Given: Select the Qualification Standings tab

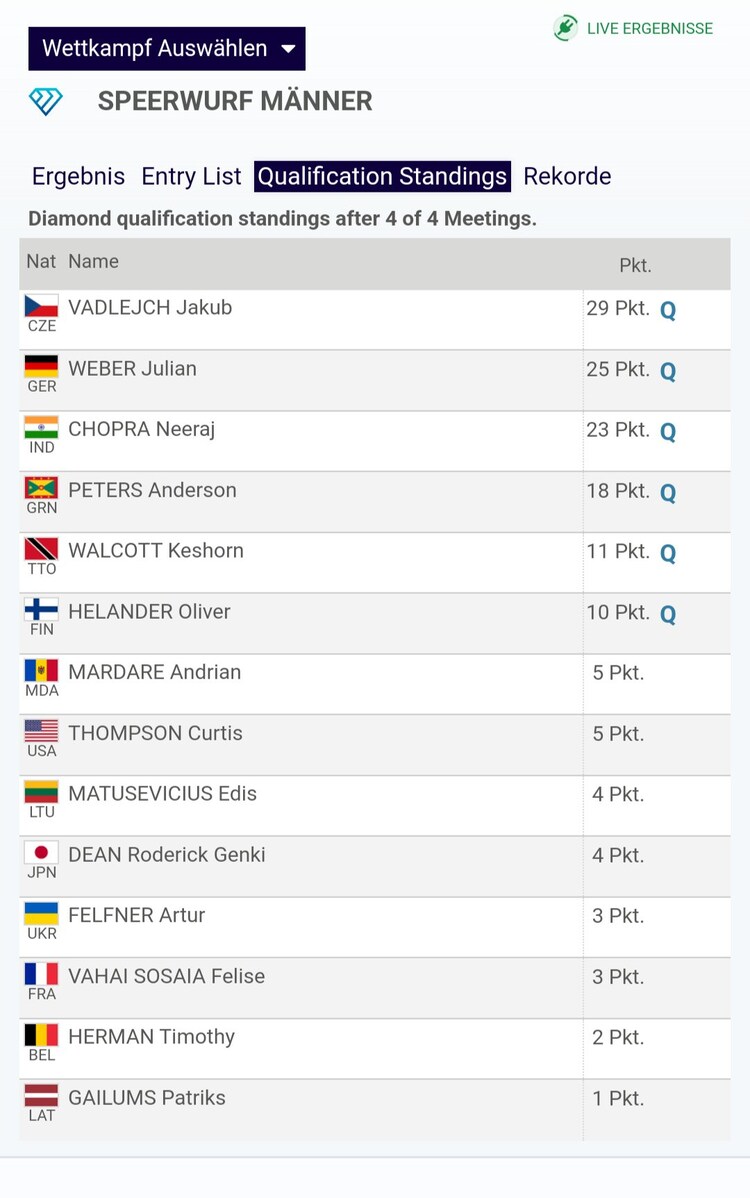Looking at the screenshot, I should click(x=382, y=176).
